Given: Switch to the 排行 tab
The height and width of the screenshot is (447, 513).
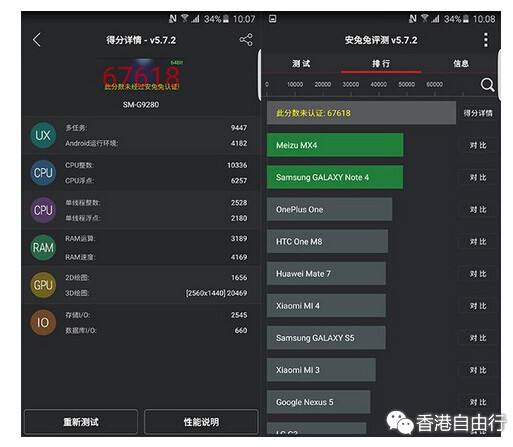Looking at the screenshot, I should click(x=381, y=63).
